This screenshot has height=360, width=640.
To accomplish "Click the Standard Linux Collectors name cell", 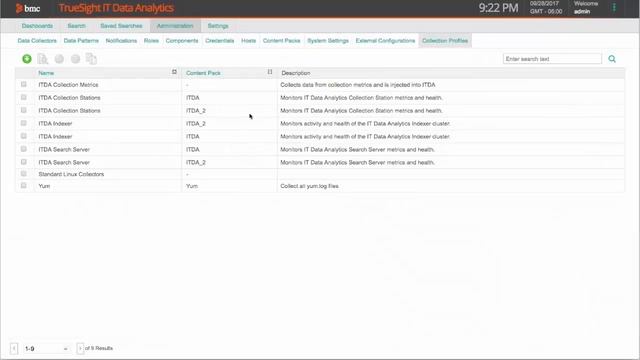I will point(71,174).
